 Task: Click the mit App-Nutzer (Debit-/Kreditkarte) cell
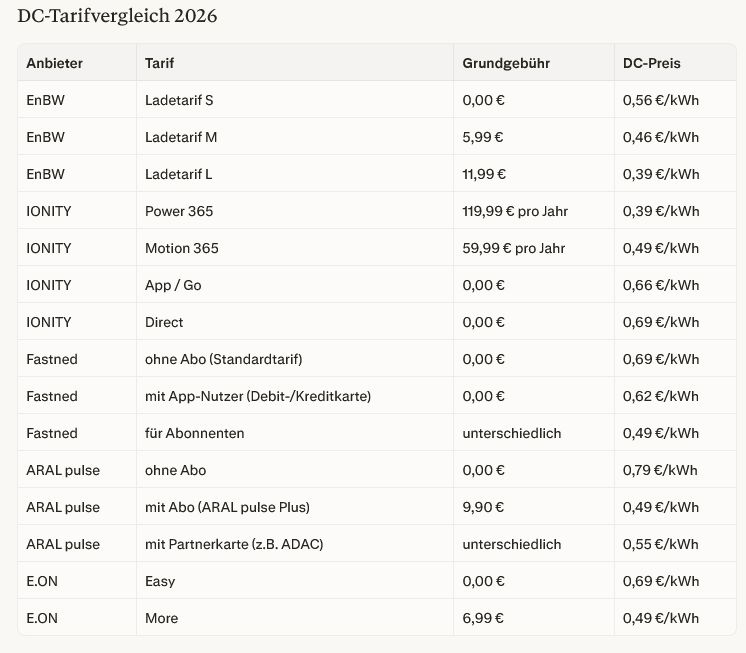tap(258, 396)
